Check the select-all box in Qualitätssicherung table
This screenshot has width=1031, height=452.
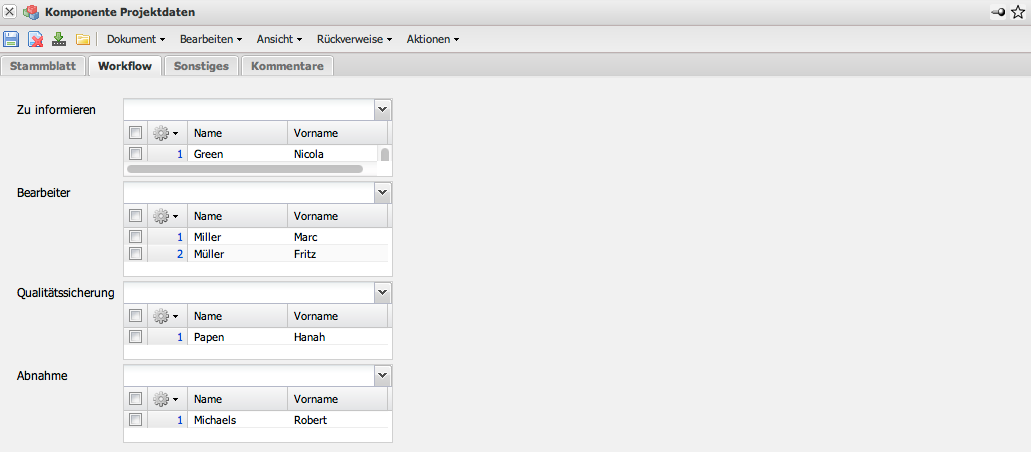(136, 316)
